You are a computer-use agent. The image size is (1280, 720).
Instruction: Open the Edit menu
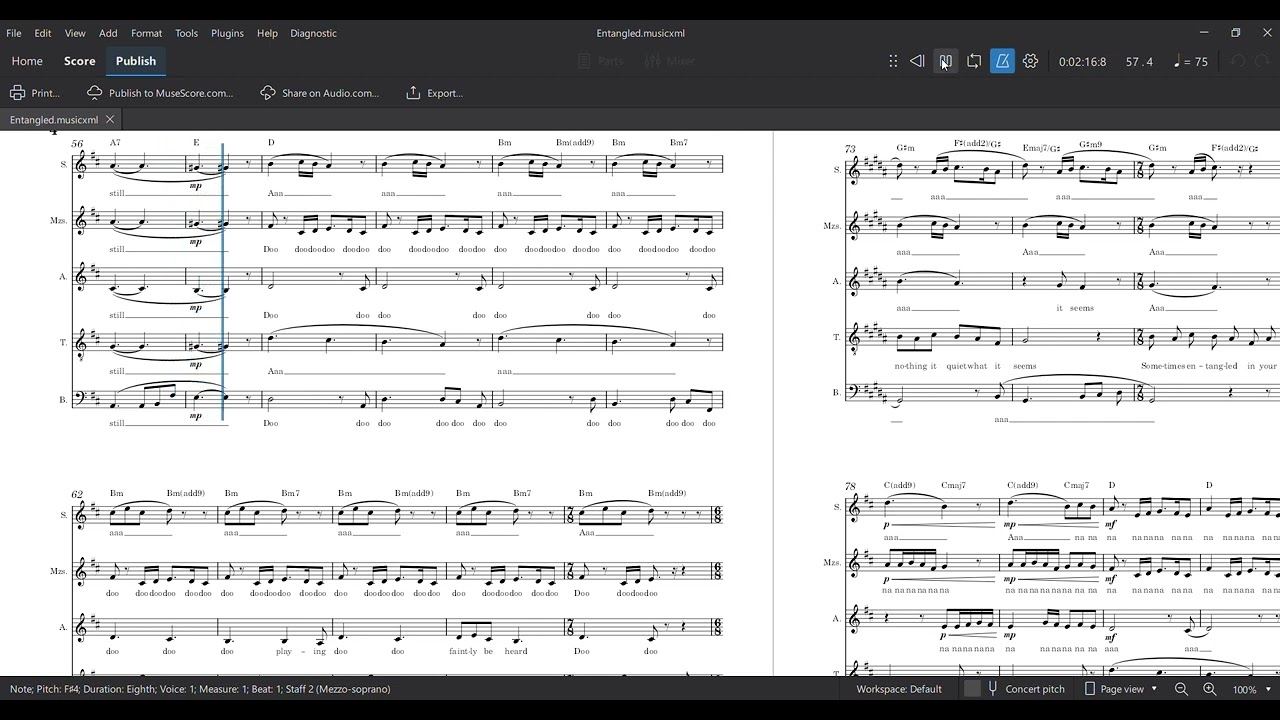(x=43, y=33)
